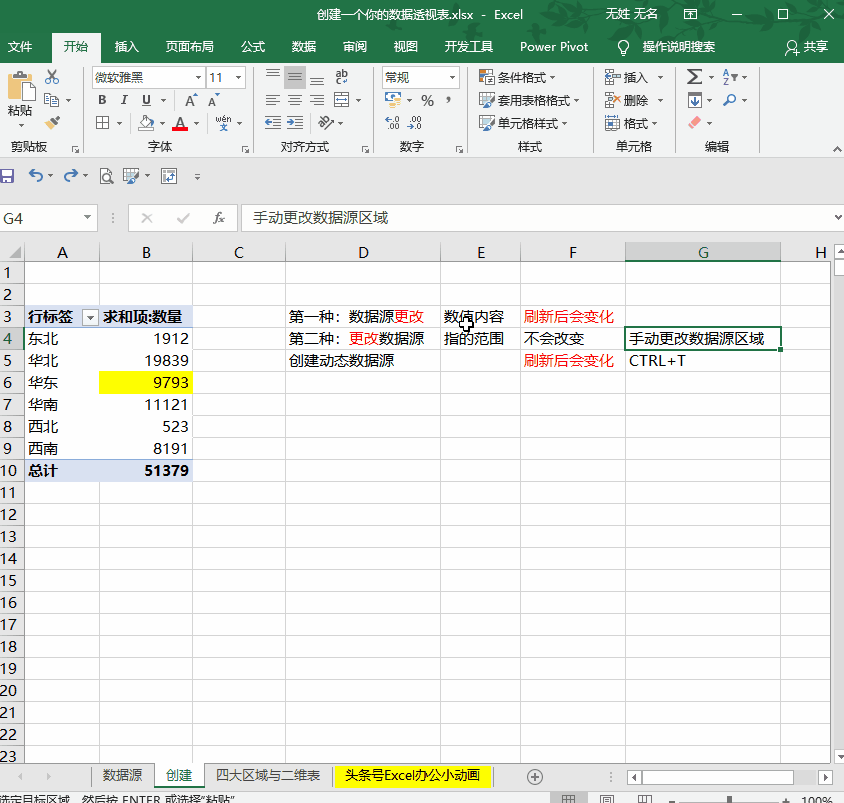Open Sort and Filter tool
Viewport: 844px width, 803px height.
click(x=729, y=77)
